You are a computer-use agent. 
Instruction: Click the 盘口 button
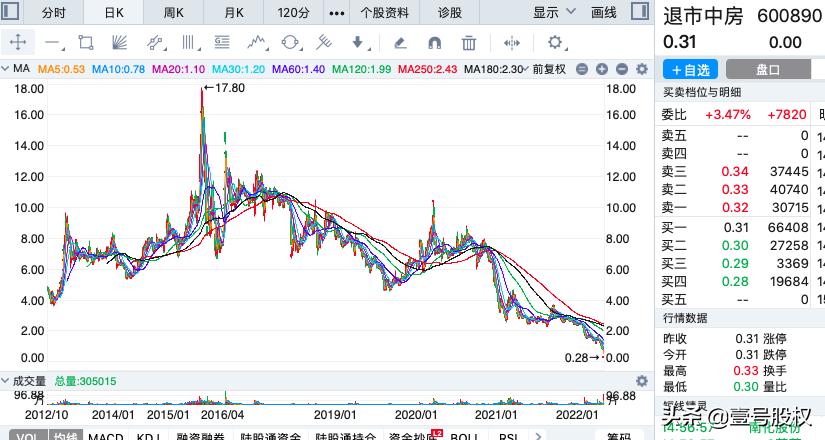tap(768, 69)
